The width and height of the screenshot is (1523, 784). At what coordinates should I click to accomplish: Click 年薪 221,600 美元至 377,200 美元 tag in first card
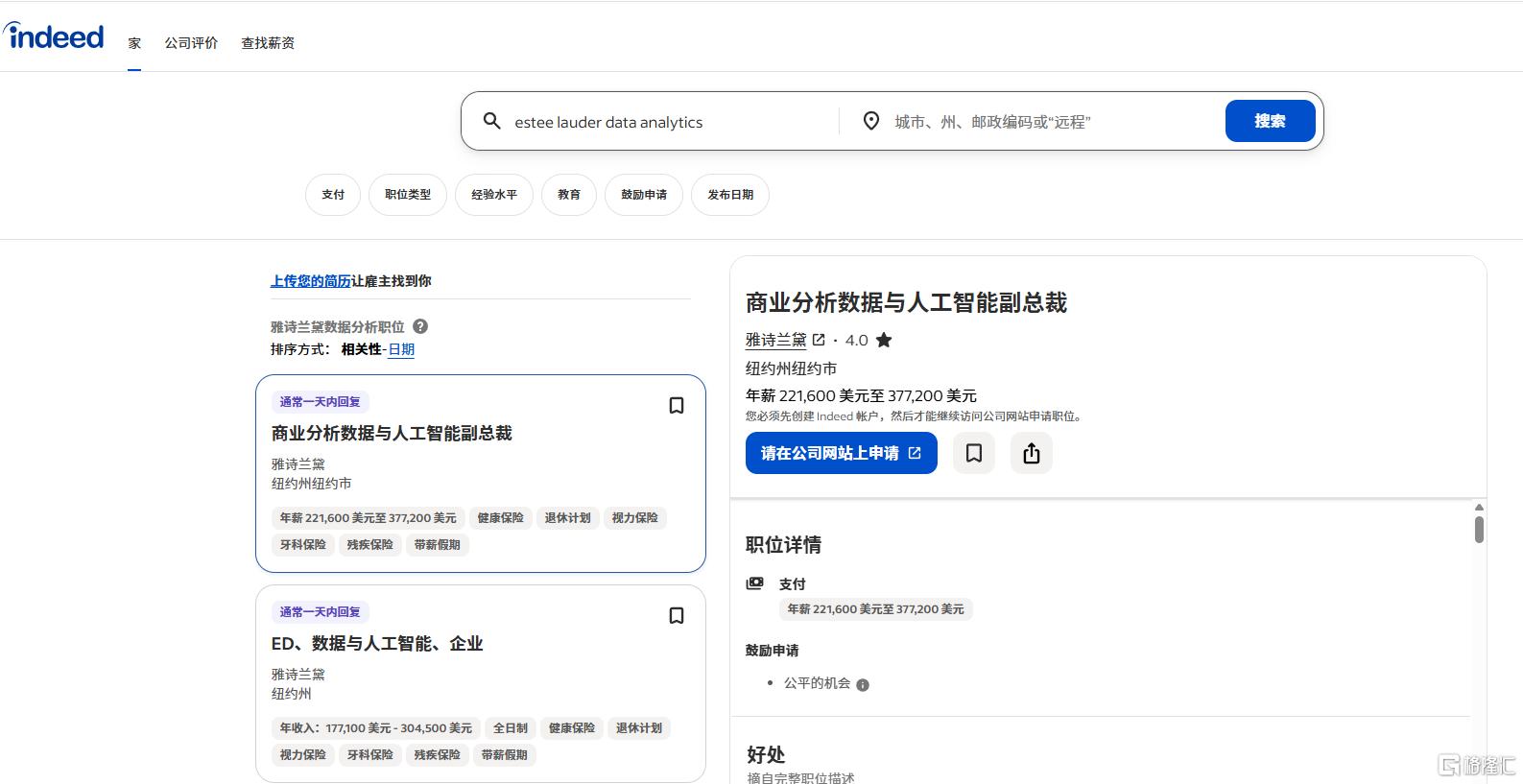(x=369, y=518)
